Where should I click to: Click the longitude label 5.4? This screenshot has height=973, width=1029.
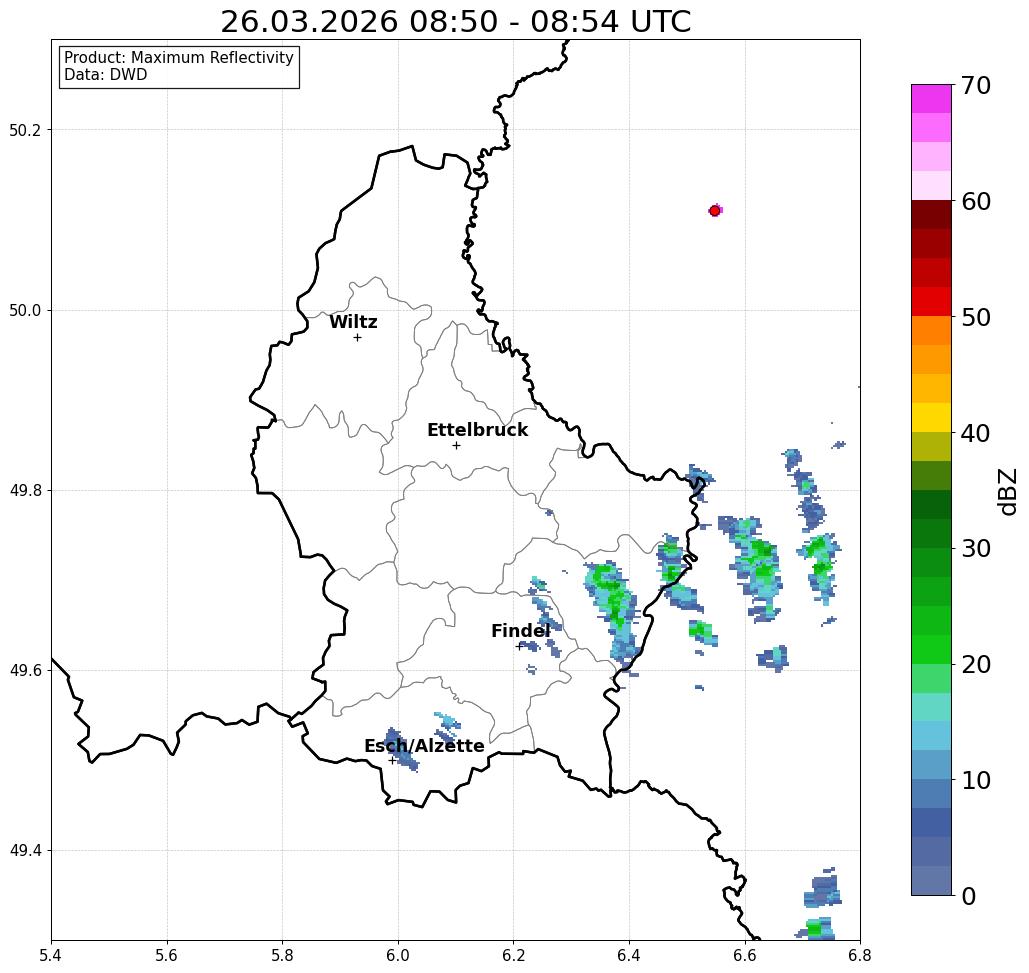[51, 955]
